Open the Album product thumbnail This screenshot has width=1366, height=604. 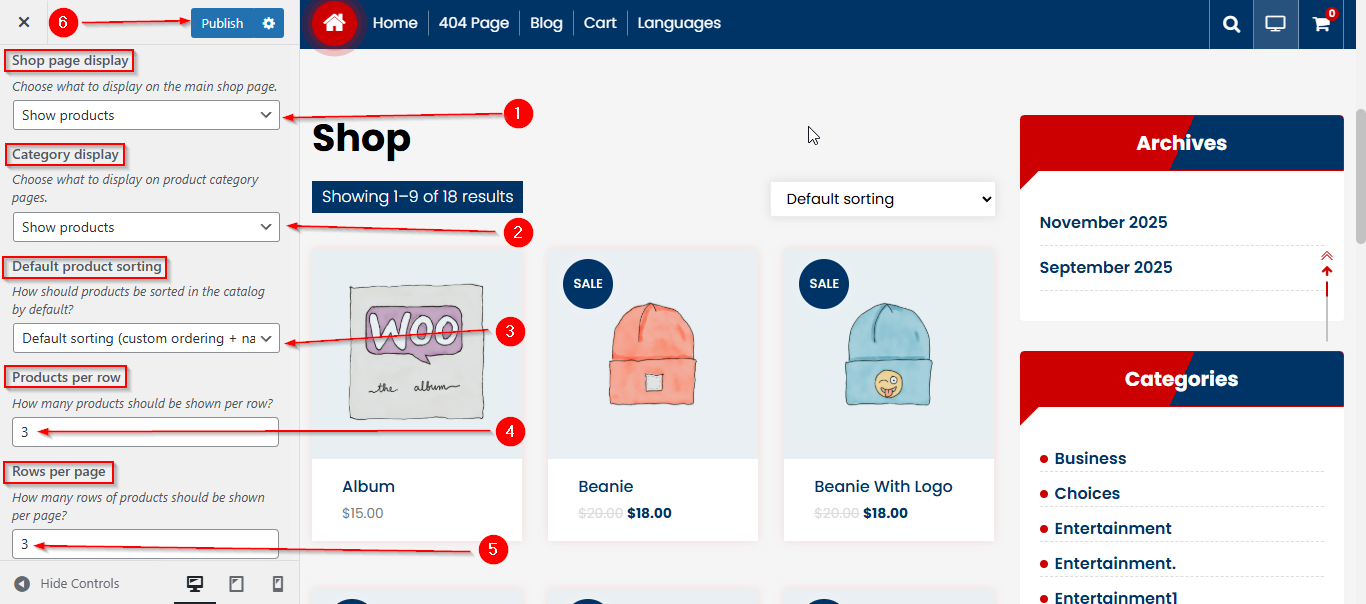417,353
